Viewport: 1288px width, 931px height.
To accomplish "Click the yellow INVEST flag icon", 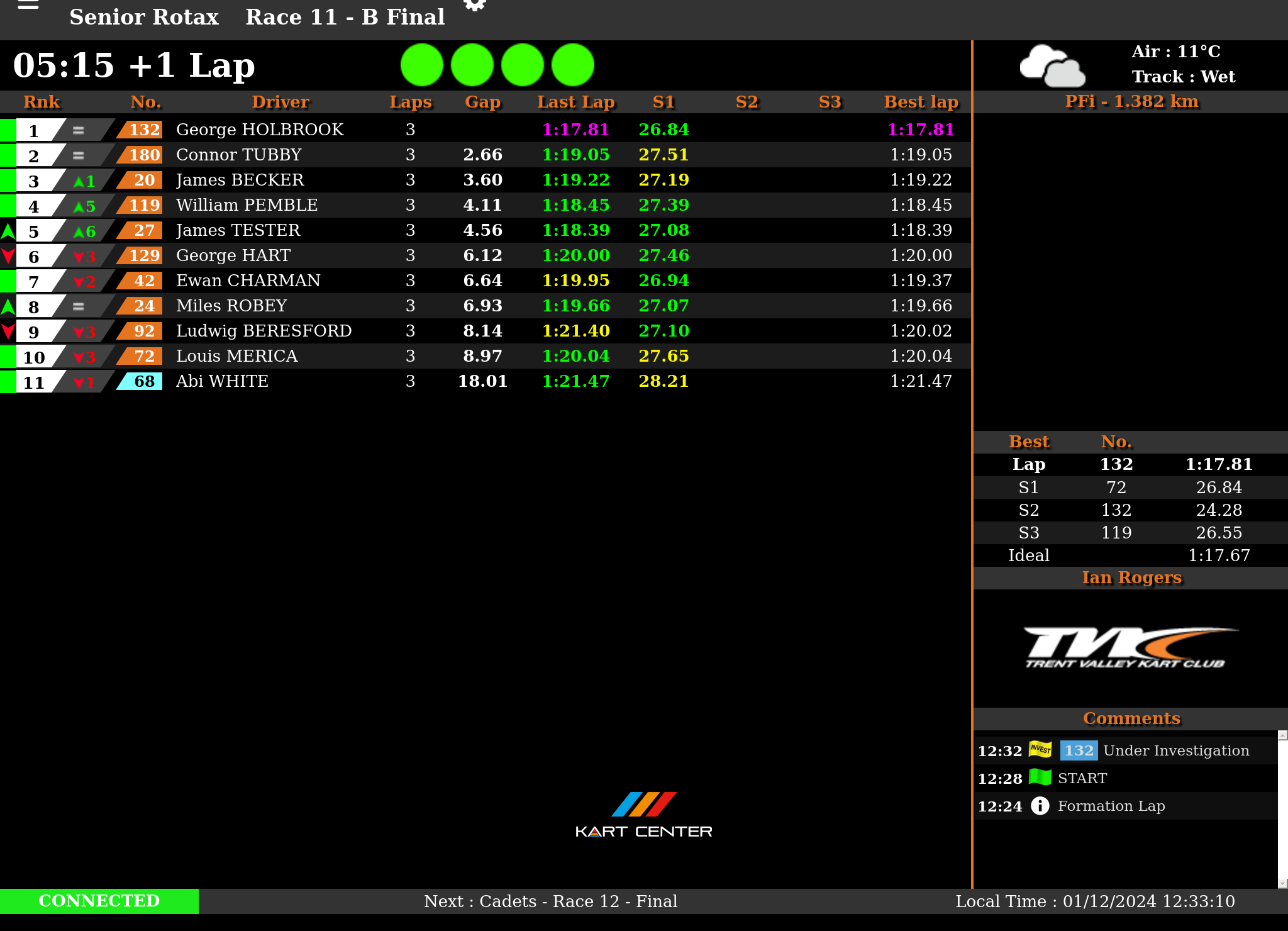I will [x=1040, y=749].
